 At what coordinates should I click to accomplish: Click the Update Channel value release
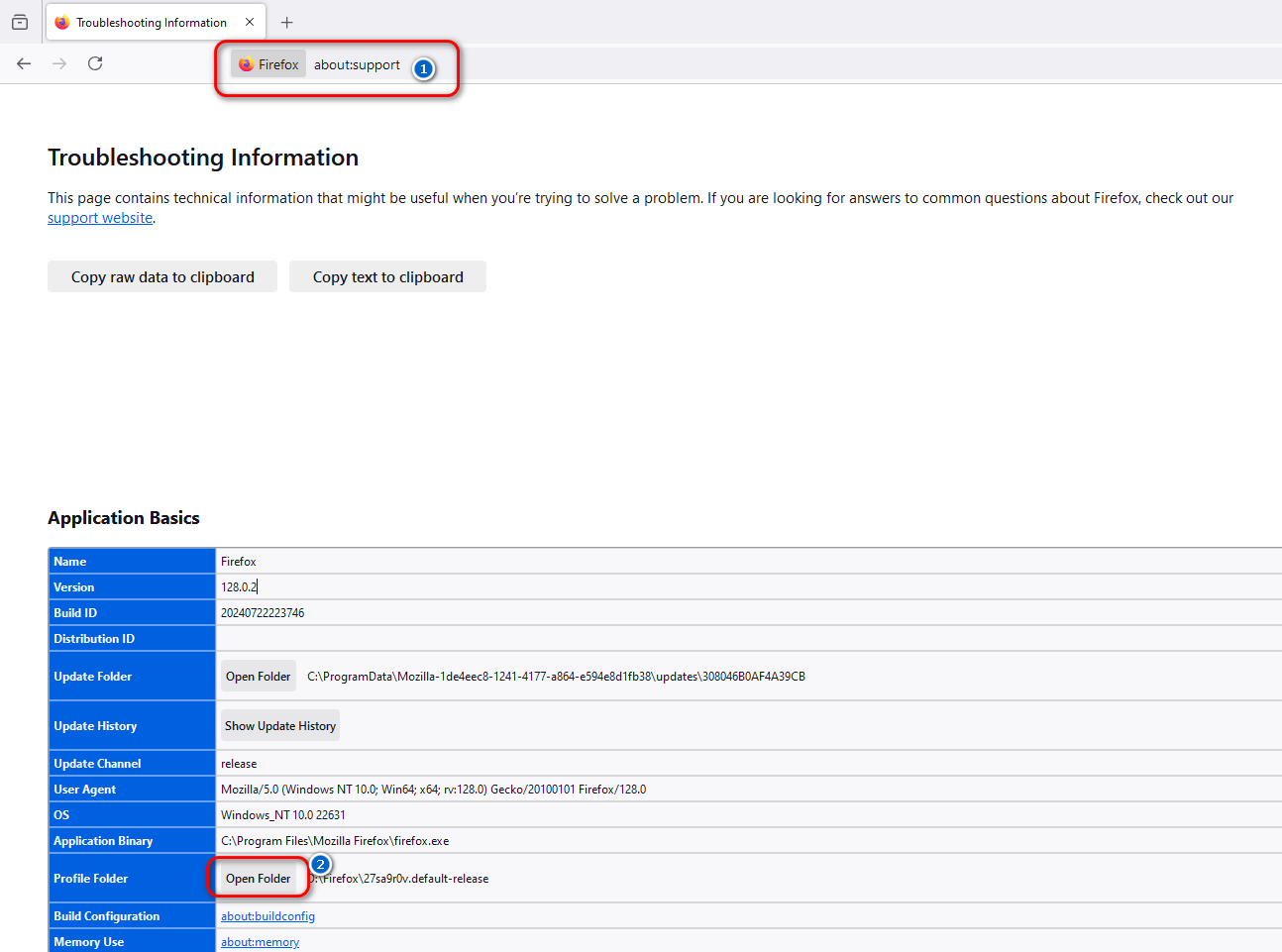(239, 764)
